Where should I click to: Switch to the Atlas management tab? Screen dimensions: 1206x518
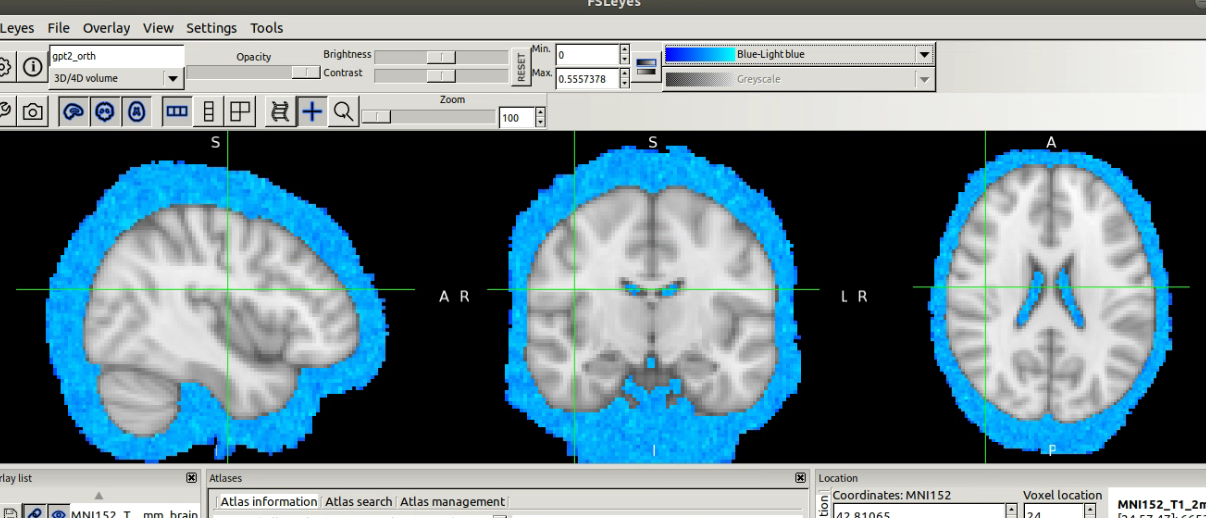tap(452, 502)
